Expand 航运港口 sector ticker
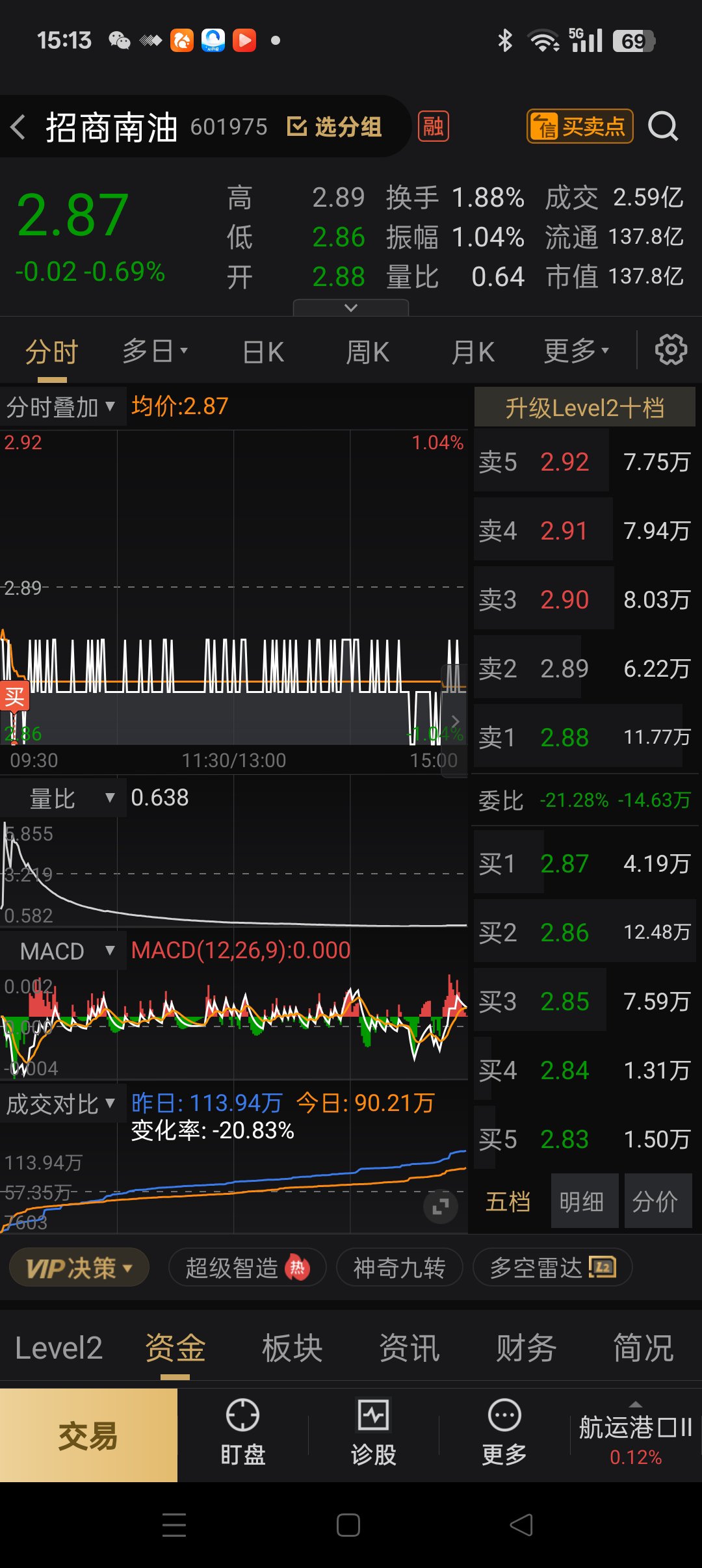The height and width of the screenshot is (1568, 702). point(636,1435)
